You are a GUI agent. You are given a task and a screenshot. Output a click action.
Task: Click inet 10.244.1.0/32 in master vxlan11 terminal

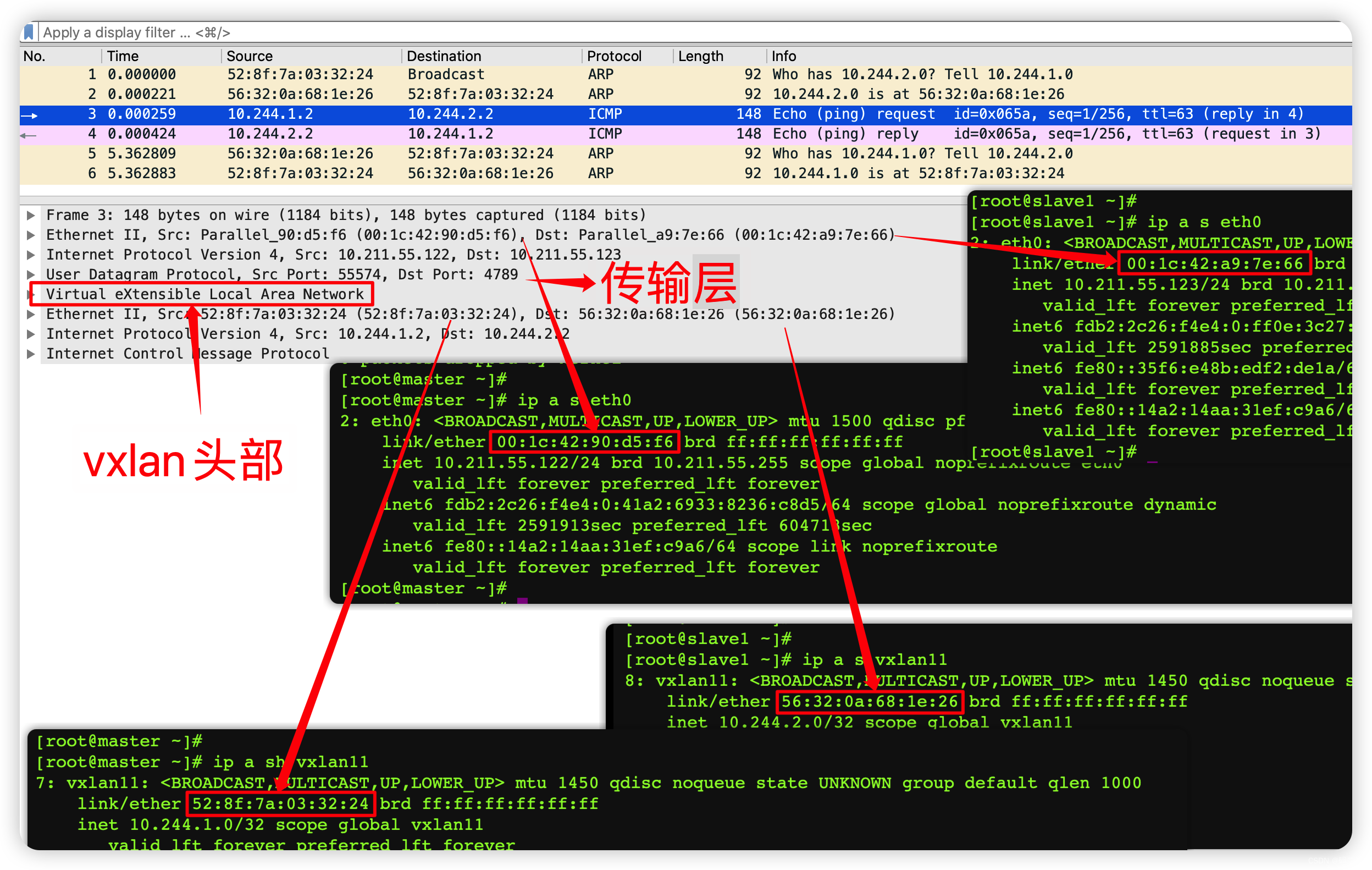click(x=171, y=824)
